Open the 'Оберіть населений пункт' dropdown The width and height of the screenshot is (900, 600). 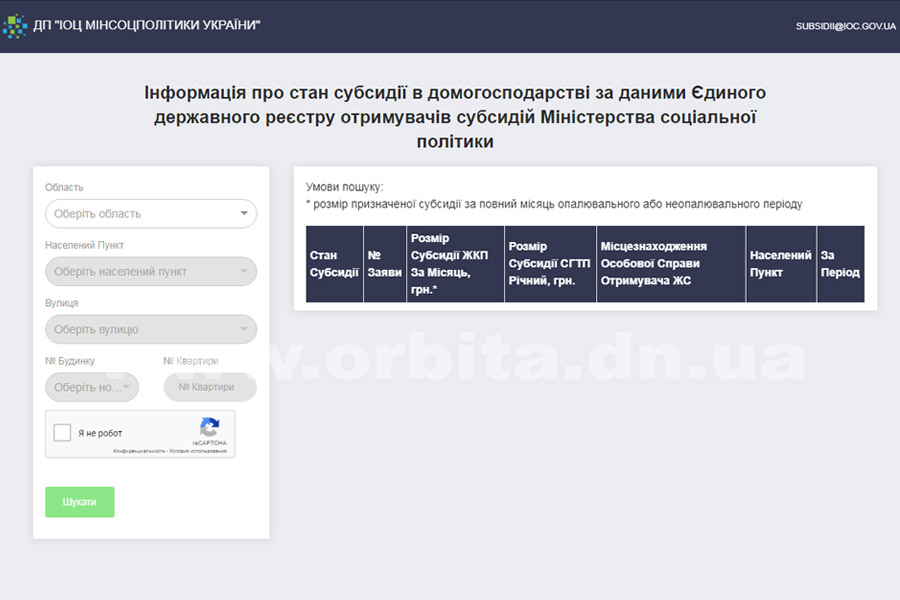[x=151, y=272]
